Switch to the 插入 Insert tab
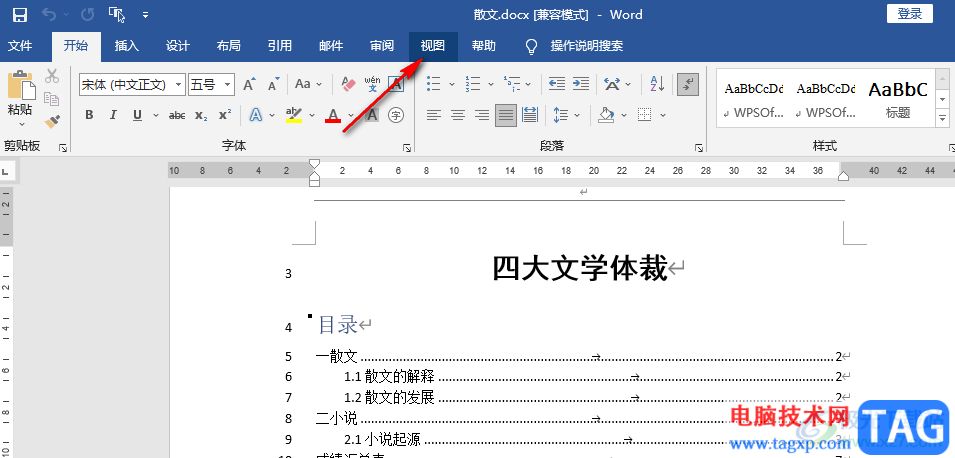The image size is (955, 458). point(127,46)
